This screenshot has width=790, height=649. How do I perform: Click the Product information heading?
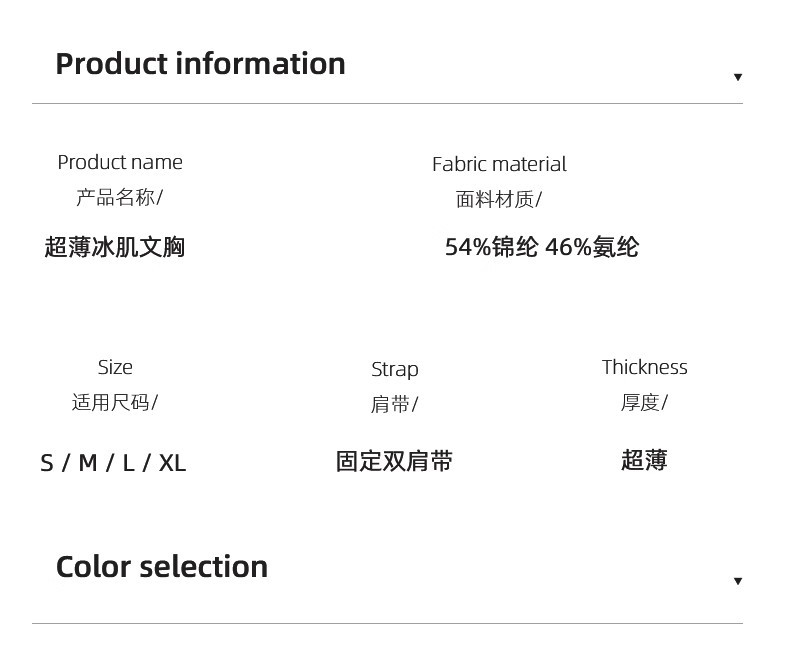(200, 64)
